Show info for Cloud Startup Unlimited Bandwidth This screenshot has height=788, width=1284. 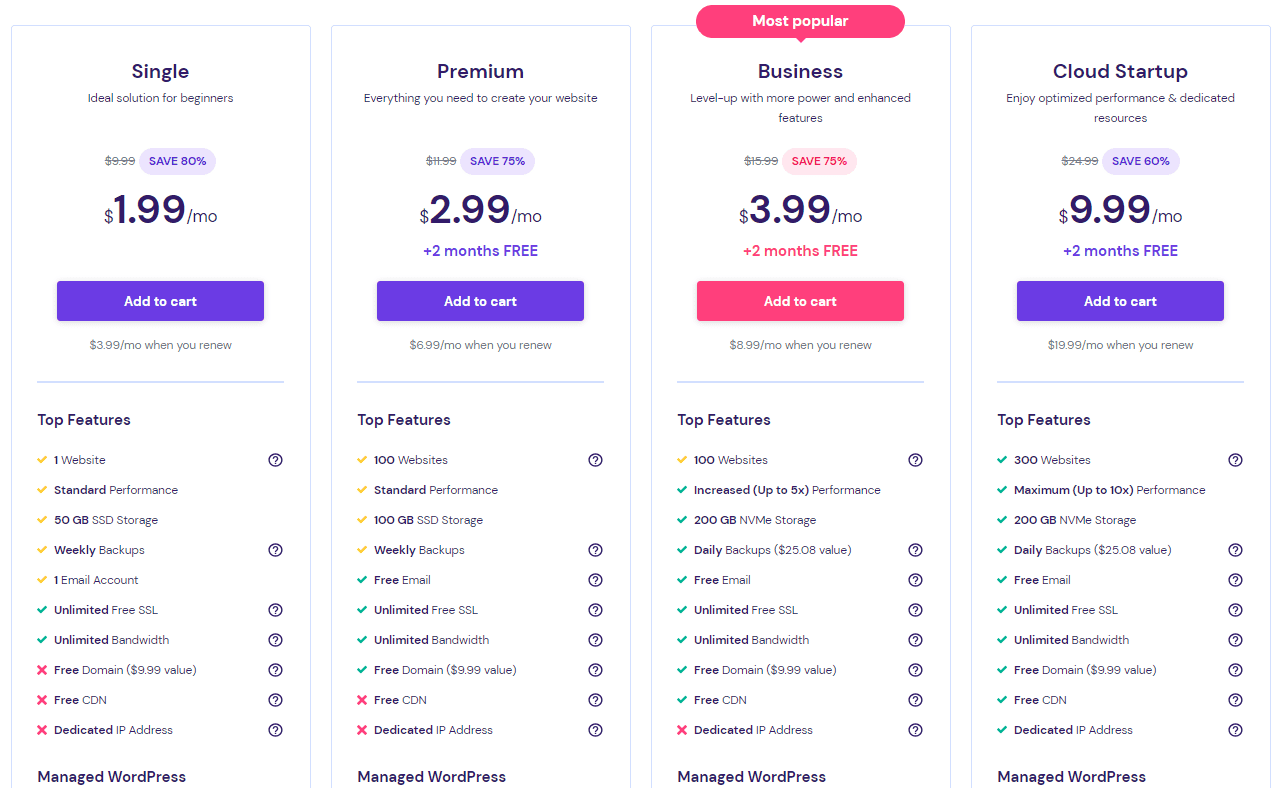(x=1235, y=640)
